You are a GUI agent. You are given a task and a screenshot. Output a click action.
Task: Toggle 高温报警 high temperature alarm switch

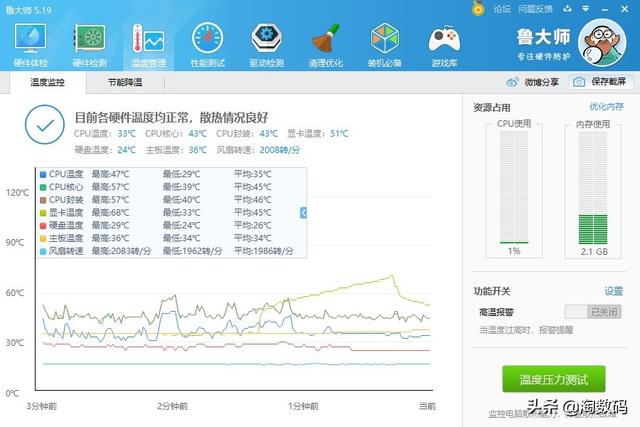click(593, 312)
